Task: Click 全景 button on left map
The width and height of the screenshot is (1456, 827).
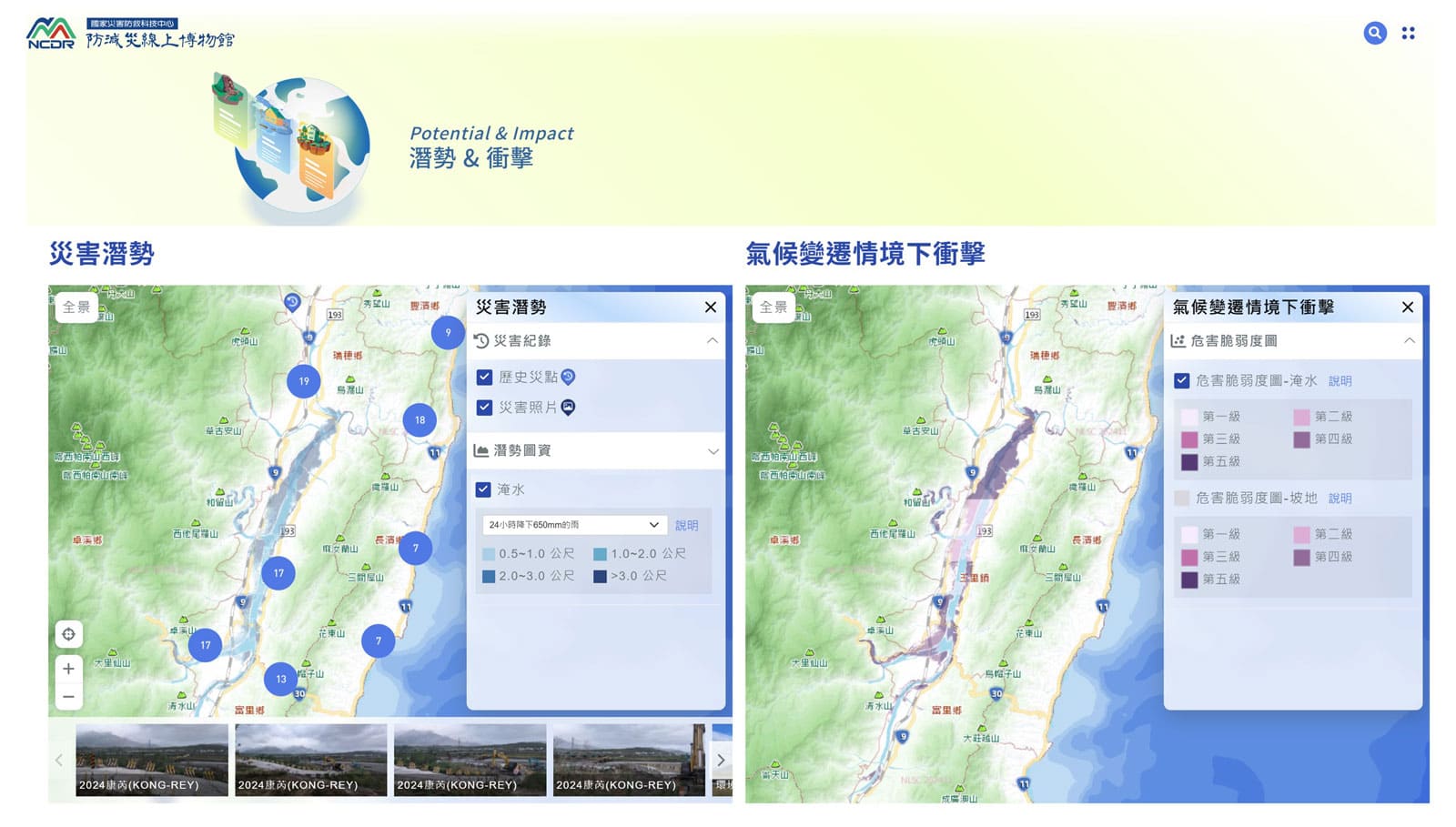Action: pos(76,308)
